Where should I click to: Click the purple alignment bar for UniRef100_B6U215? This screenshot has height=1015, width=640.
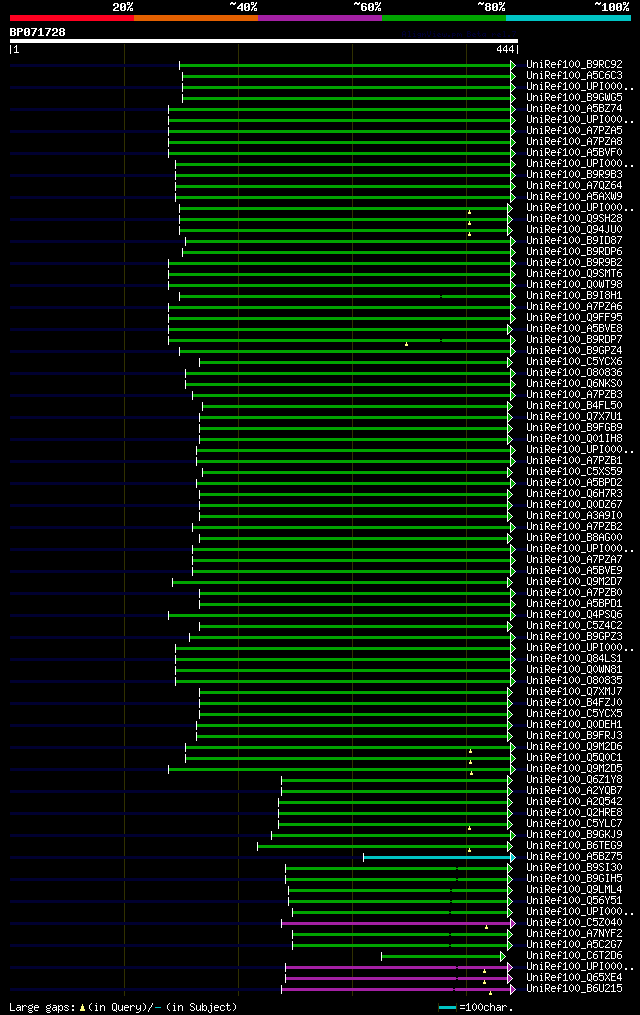pos(398,989)
